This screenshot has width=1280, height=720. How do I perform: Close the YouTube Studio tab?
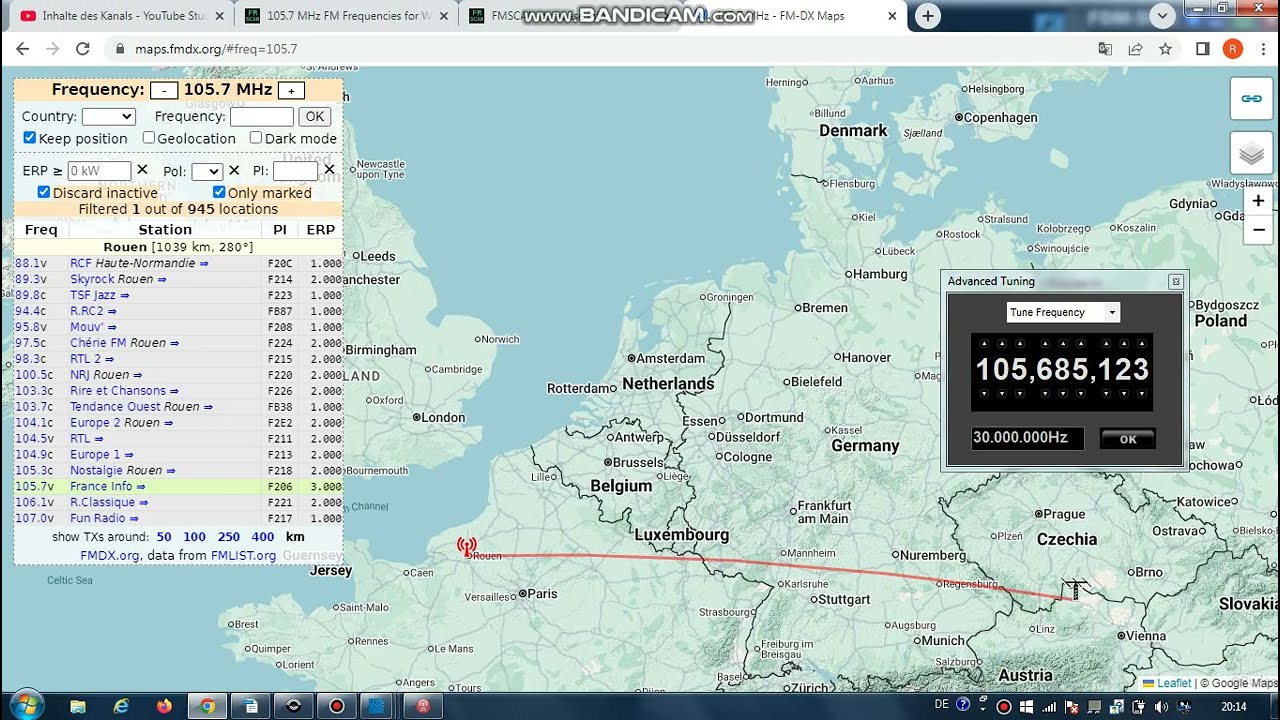coord(219,16)
